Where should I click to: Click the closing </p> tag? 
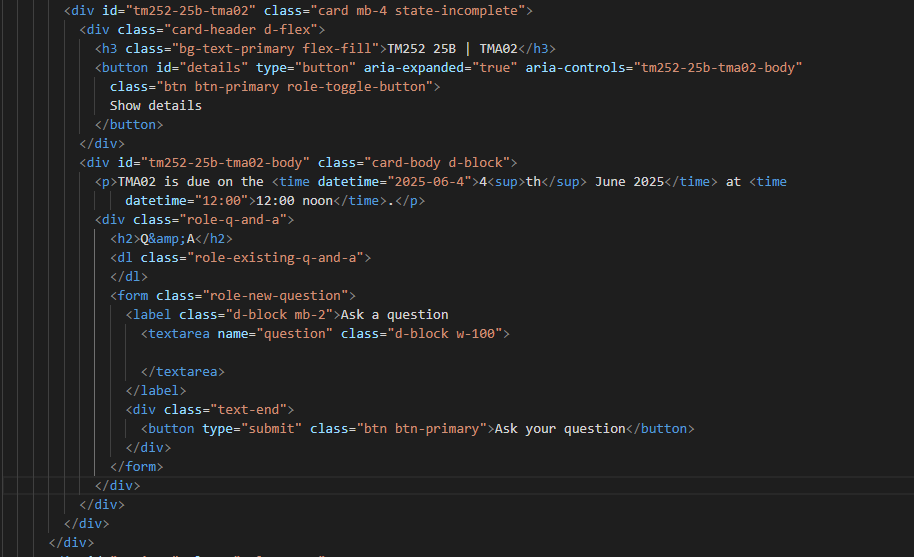pyautogui.click(x=410, y=201)
